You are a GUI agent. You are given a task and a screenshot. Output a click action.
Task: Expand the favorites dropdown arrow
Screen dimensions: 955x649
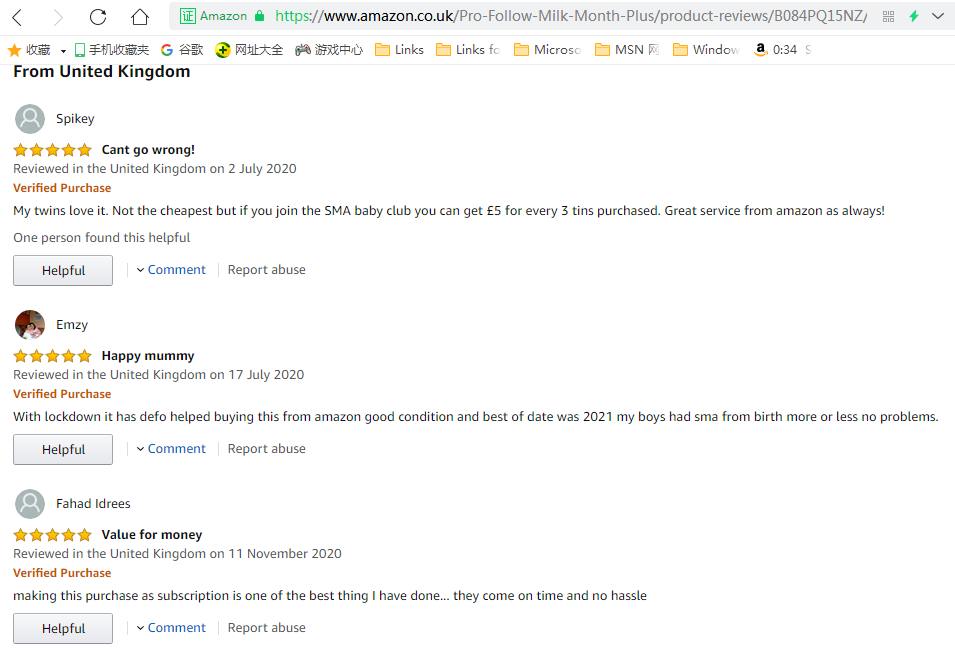coord(63,50)
